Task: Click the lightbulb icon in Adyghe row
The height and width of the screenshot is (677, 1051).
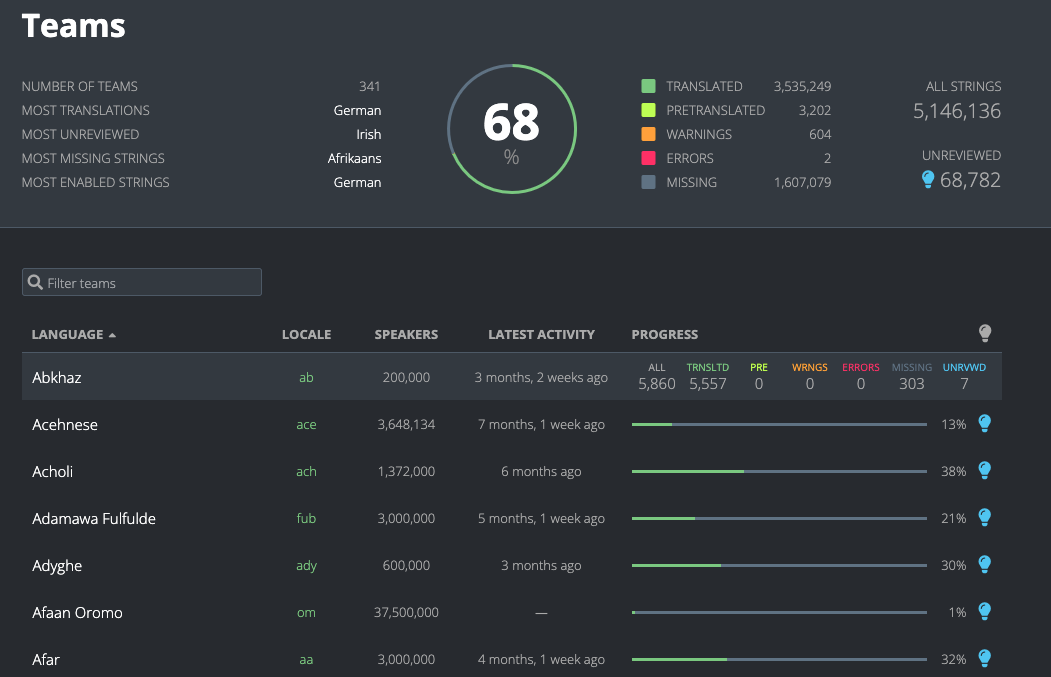Action: [984, 565]
